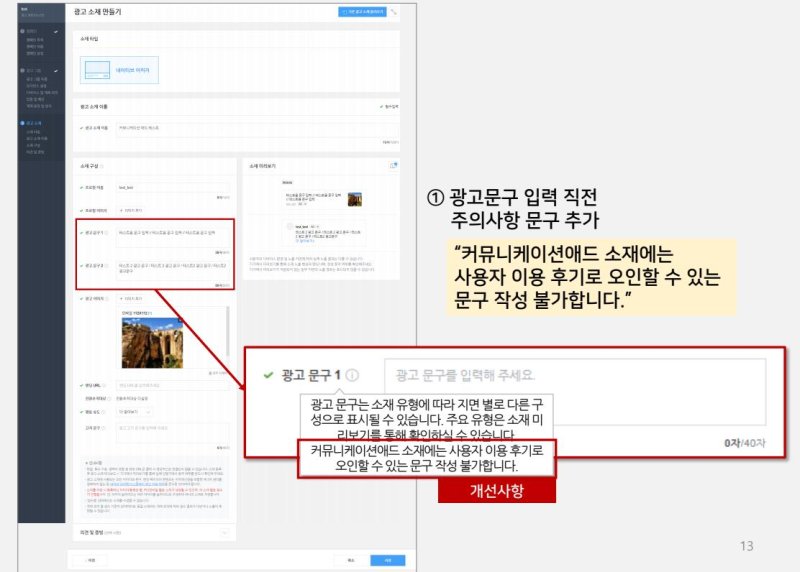The height and width of the screenshot is (572, 800).
Task: Click the native image type card icon
Action: coord(97,70)
